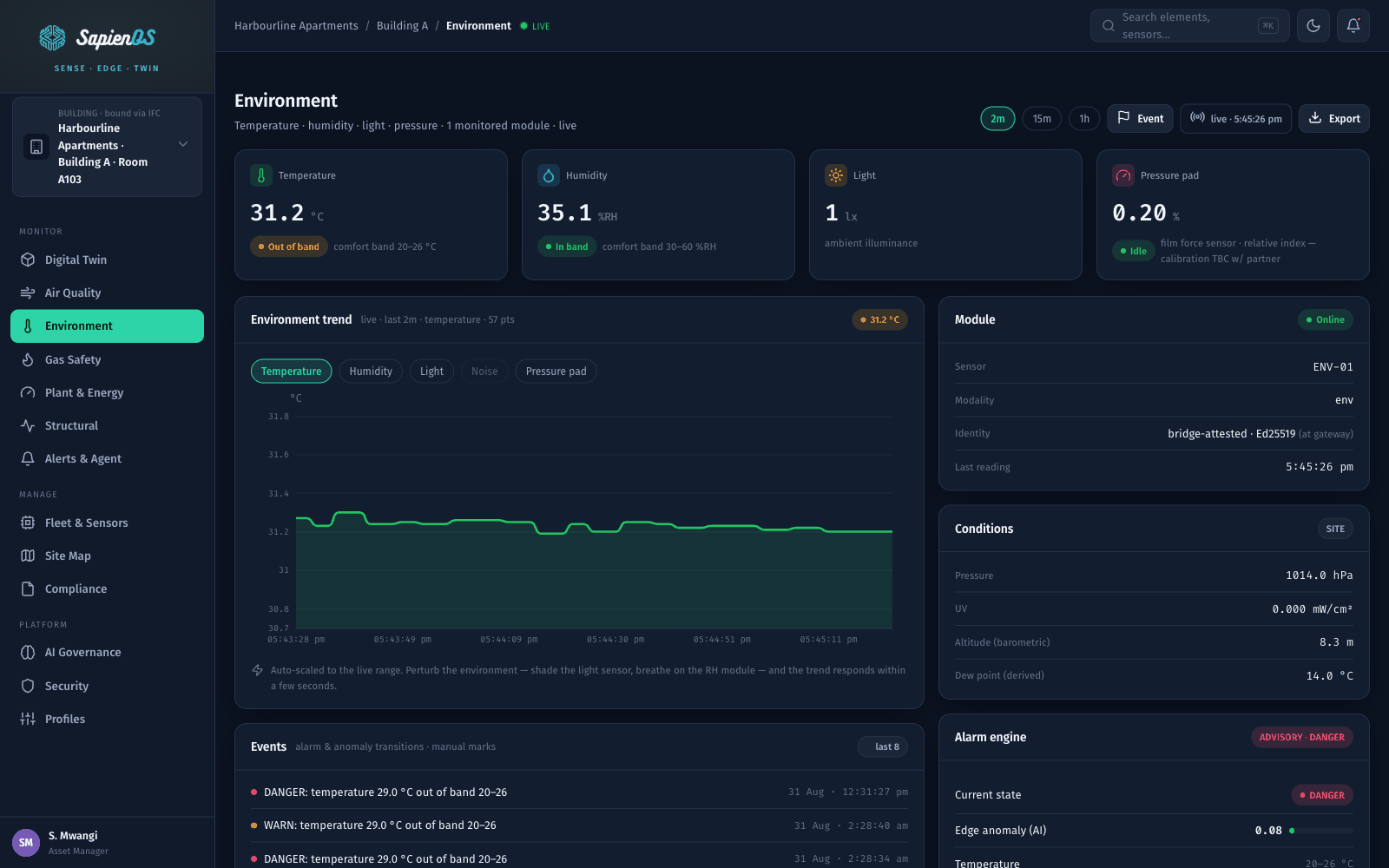1389x868 pixels.
Task: Switch trend chart to Light tab
Action: 431,372
